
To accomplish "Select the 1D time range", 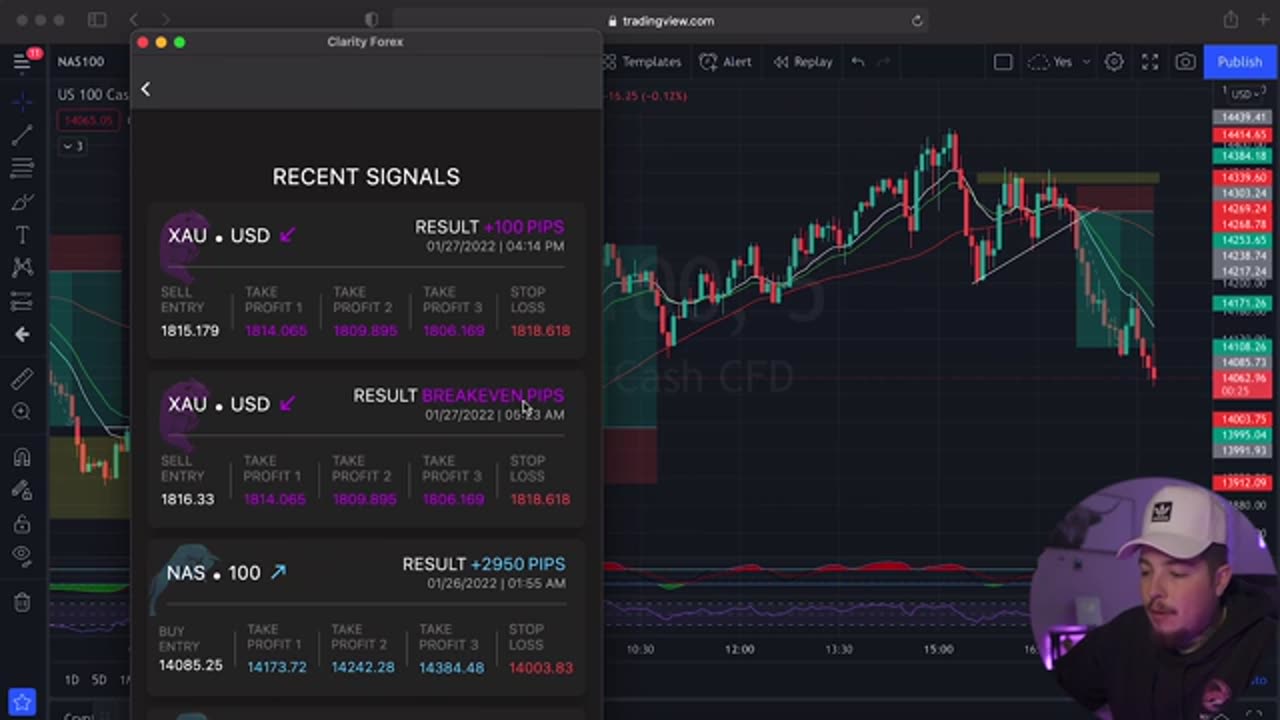I will pyautogui.click(x=72, y=679).
